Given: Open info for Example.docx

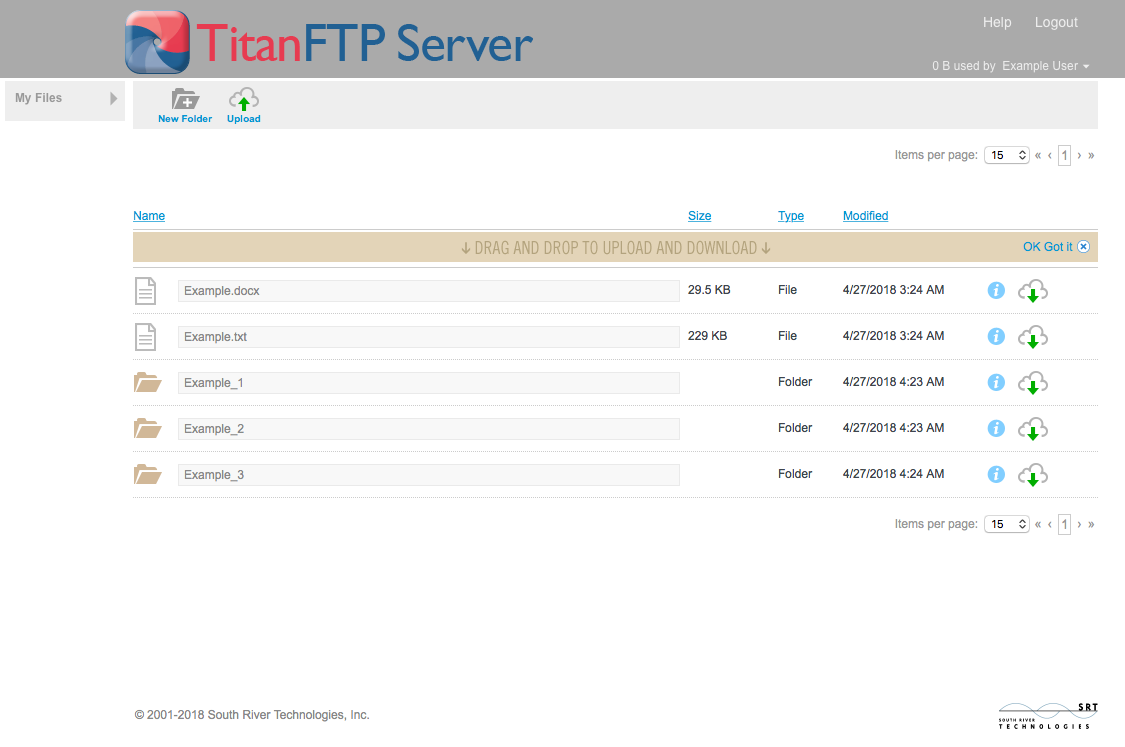Looking at the screenshot, I should click(x=996, y=291).
